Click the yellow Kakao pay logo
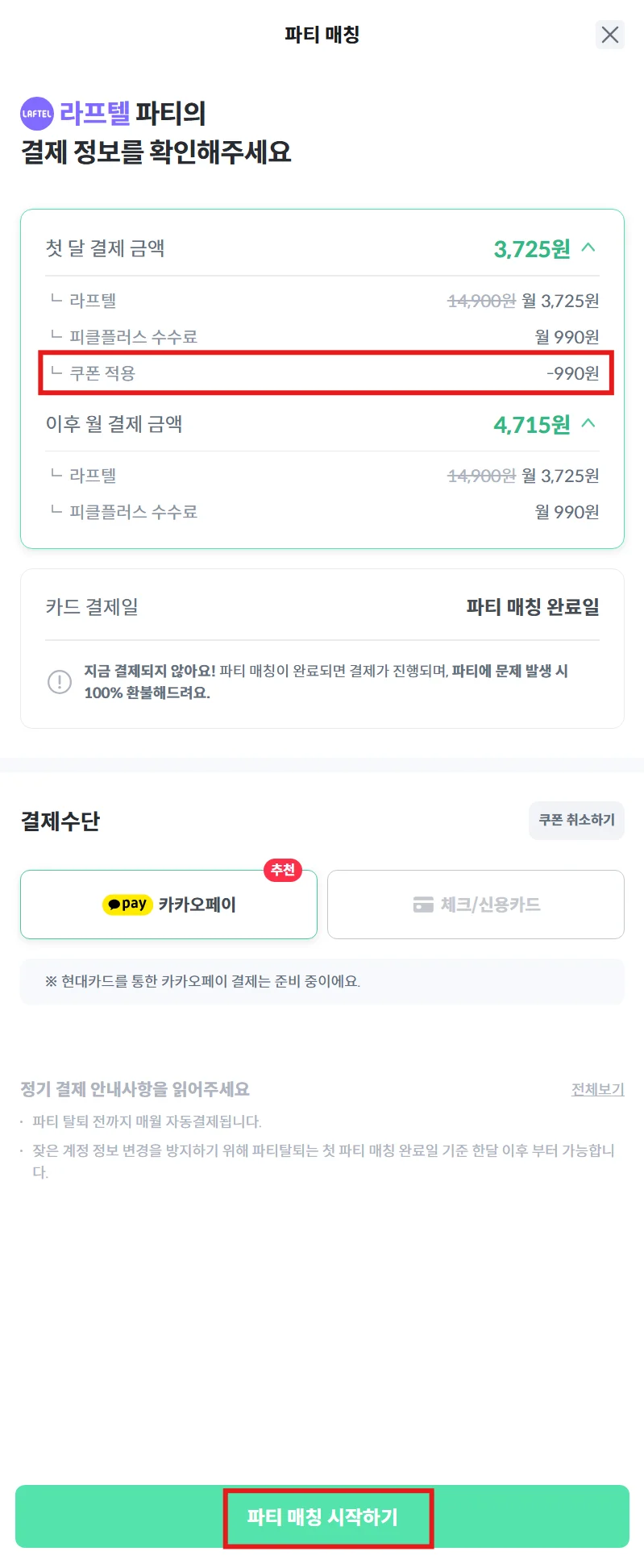644x1568 pixels. [x=127, y=905]
